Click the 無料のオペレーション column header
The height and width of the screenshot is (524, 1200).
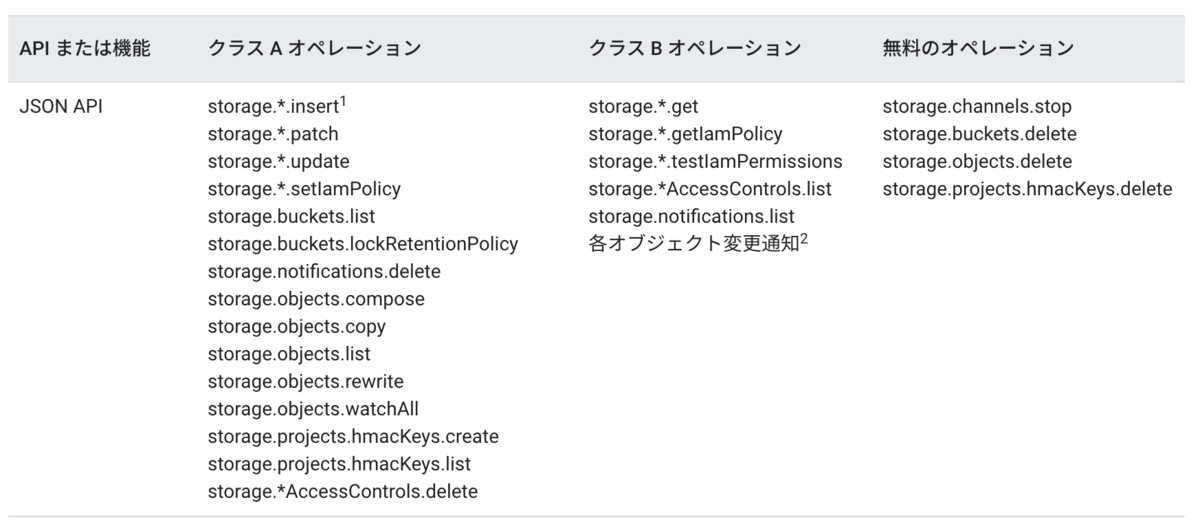coord(979,48)
